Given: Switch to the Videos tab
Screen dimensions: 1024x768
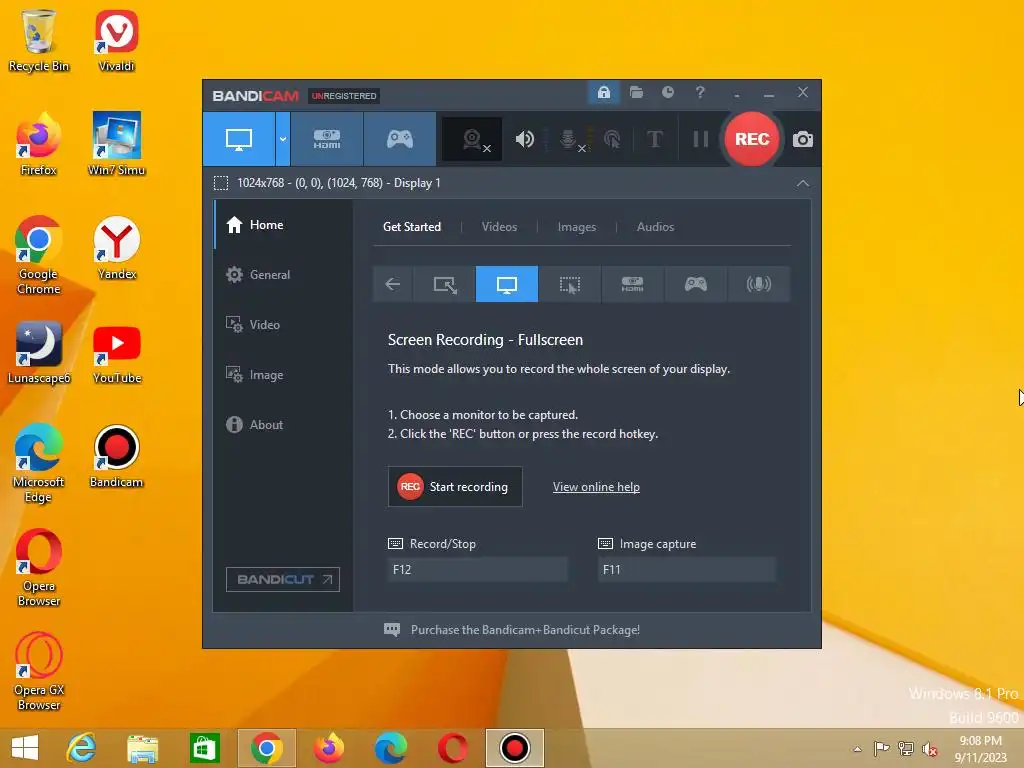Looking at the screenshot, I should coord(499,227).
